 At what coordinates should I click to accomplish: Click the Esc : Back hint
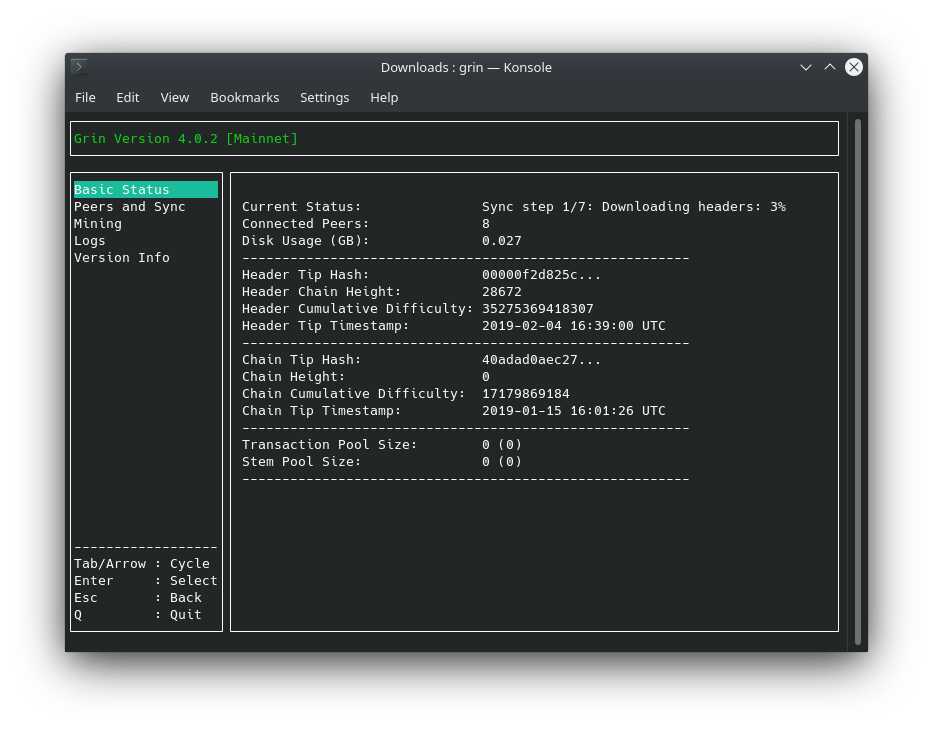tap(137, 597)
